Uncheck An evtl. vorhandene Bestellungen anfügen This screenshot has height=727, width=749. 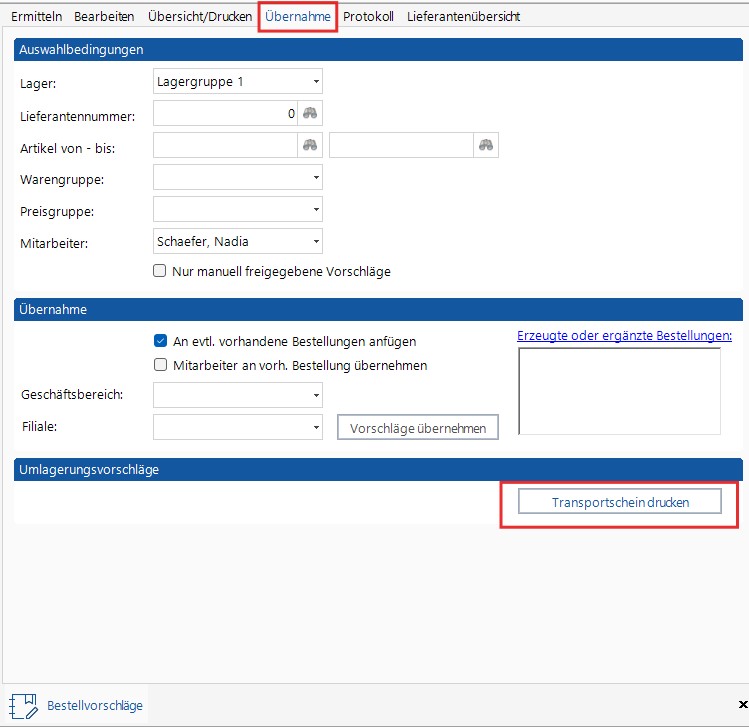(x=160, y=341)
